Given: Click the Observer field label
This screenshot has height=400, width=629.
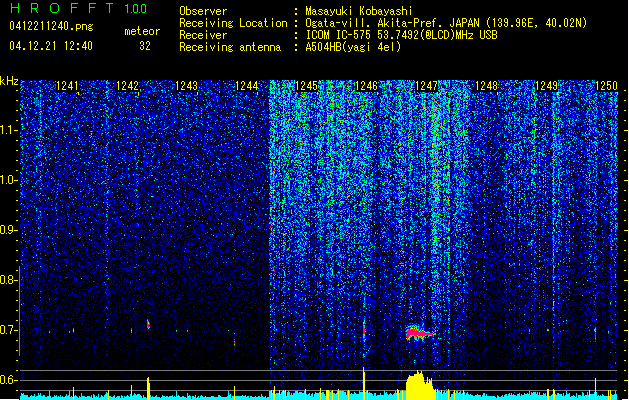Looking at the screenshot, I should (x=203, y=11).
